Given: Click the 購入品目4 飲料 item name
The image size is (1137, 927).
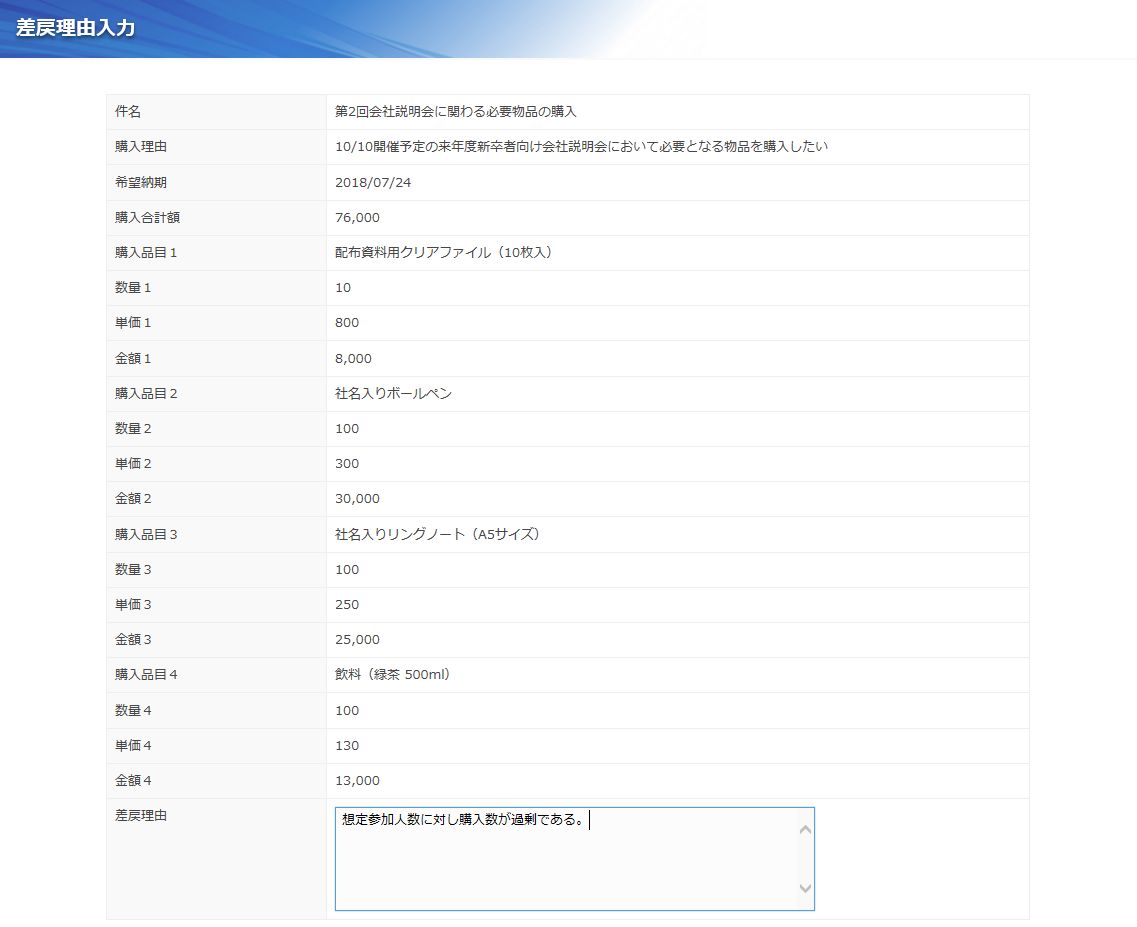Looking at the screenshot, I should [x=393, y=675].
